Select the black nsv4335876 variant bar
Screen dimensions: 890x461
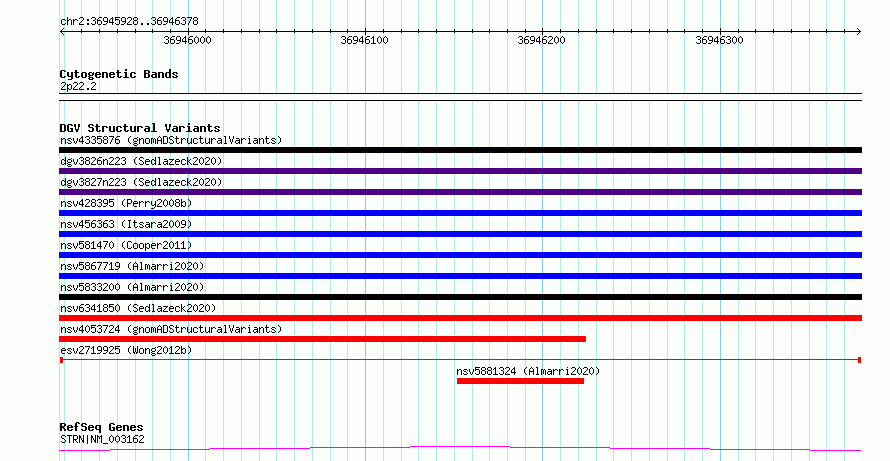click(x=460, y=150)
